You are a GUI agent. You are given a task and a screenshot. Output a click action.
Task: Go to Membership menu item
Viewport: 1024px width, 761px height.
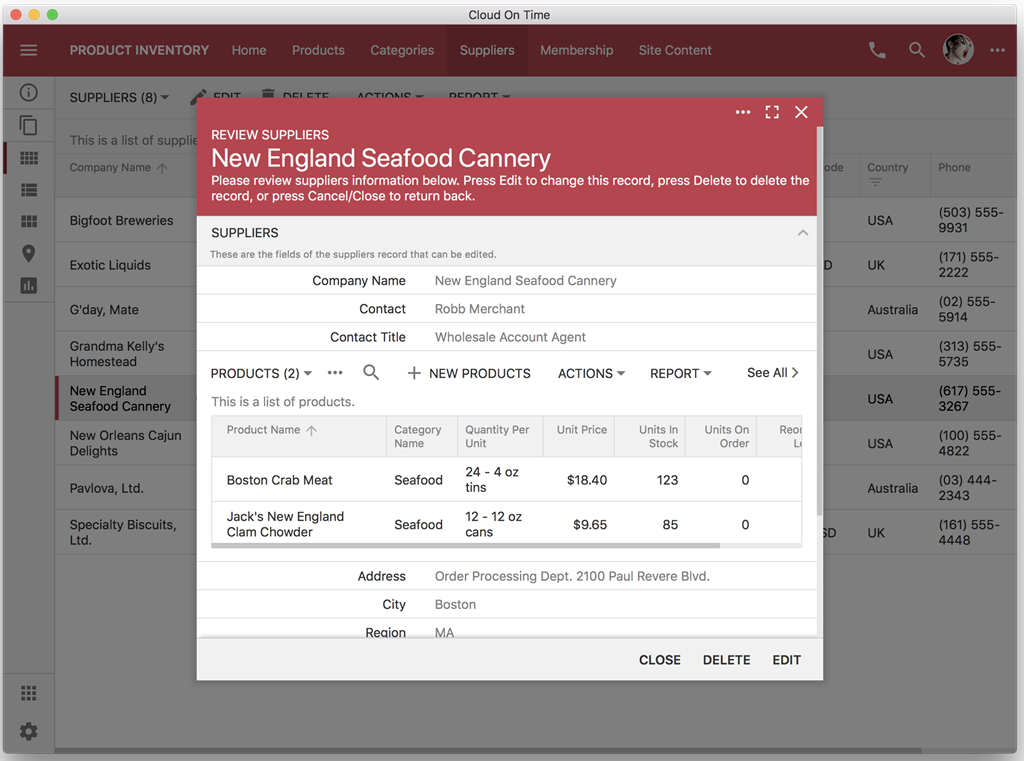pyautogui.click(x=577, y=50)
